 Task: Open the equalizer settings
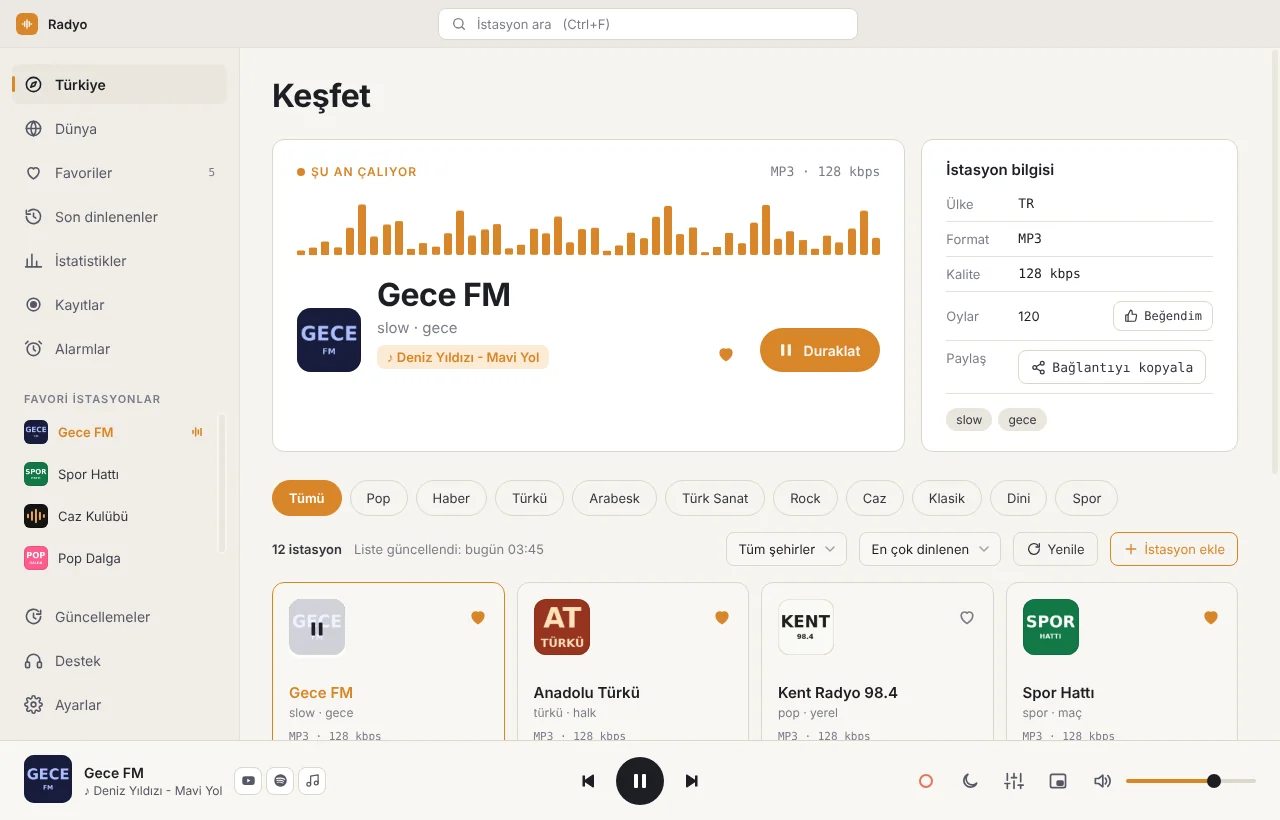point(1014,781)
